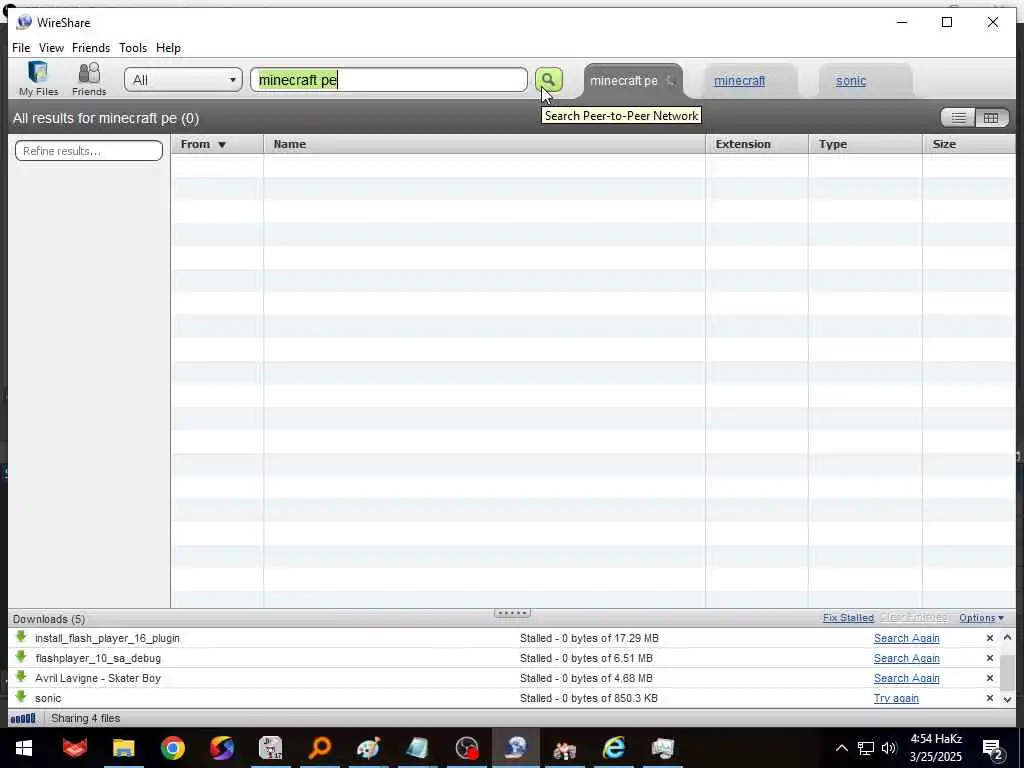This screenshot has width=1024, height=768.
Task: Cancel the Avril Lavigne - Skater Boy download
Action: tap(989, 678)
